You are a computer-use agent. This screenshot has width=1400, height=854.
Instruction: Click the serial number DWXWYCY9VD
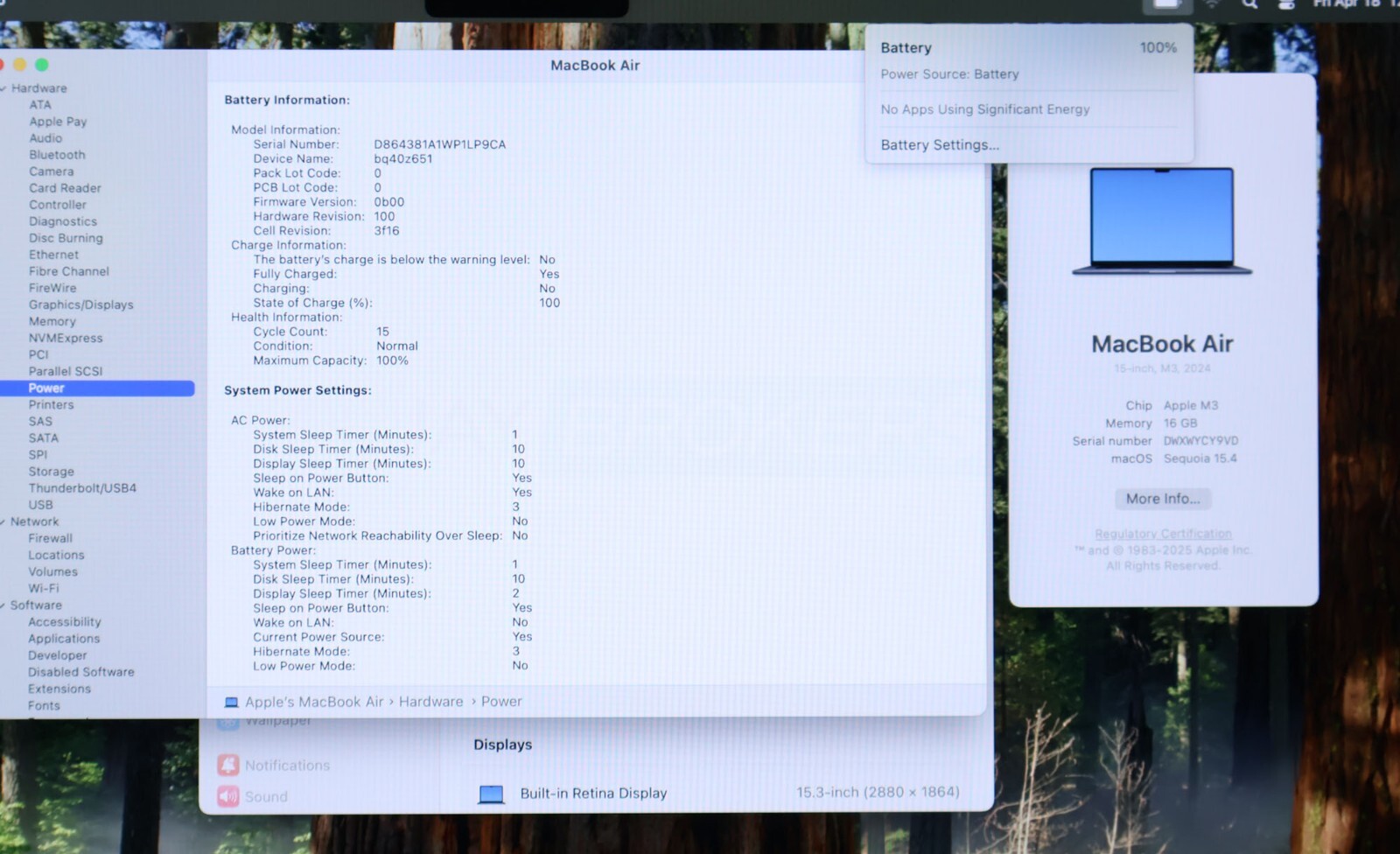click(x=1200, y=441)
